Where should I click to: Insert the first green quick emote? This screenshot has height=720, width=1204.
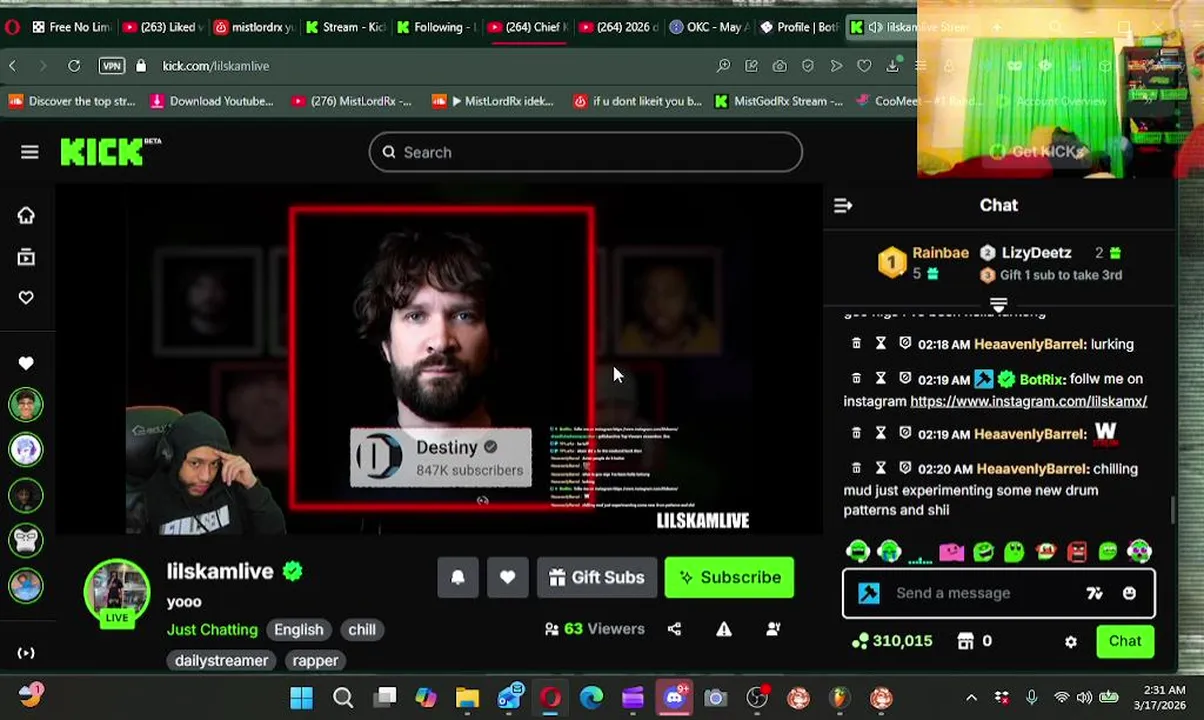click(x=857, y=551)
